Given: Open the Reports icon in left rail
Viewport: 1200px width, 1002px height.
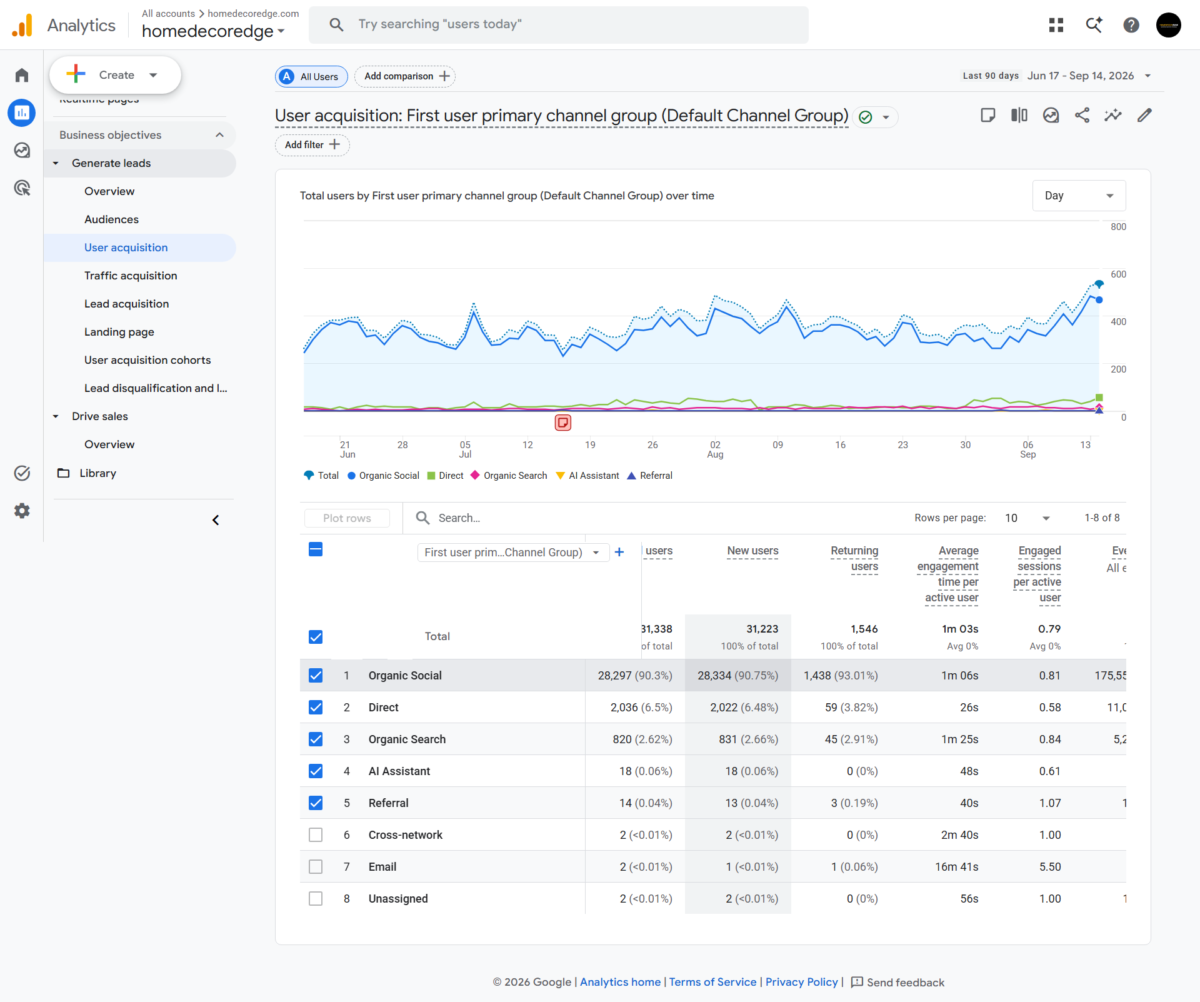Looking at the screenshot, I should [x=22, y=112].
